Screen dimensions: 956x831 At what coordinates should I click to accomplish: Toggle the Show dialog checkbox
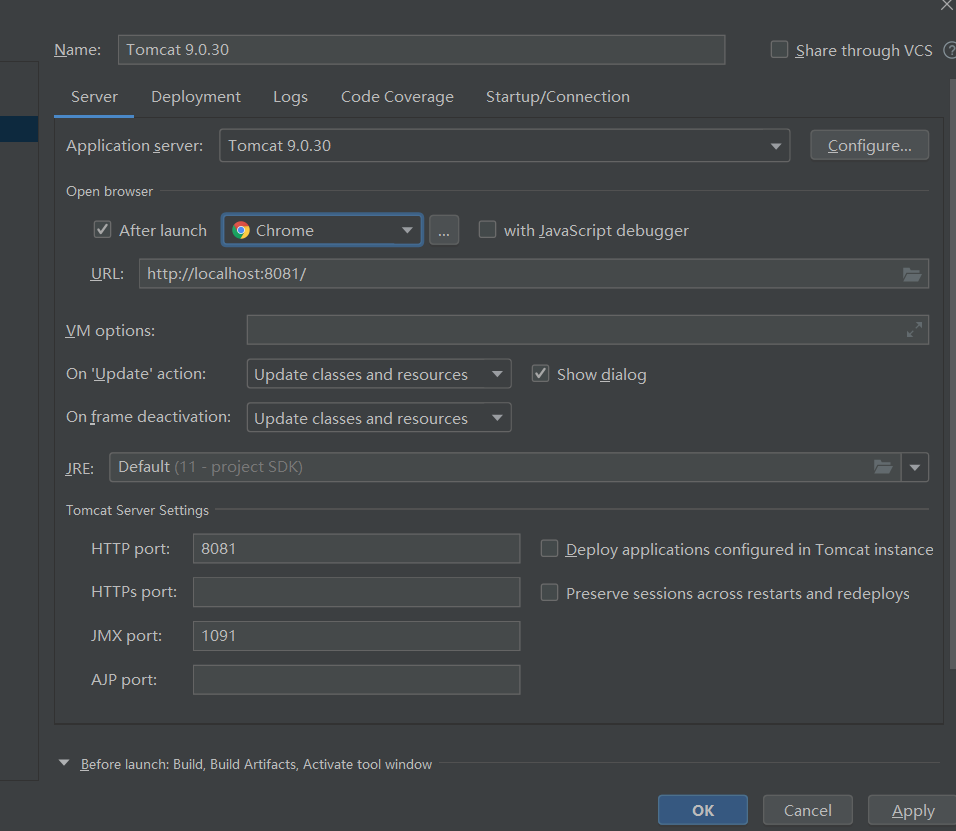click(540, 374)
